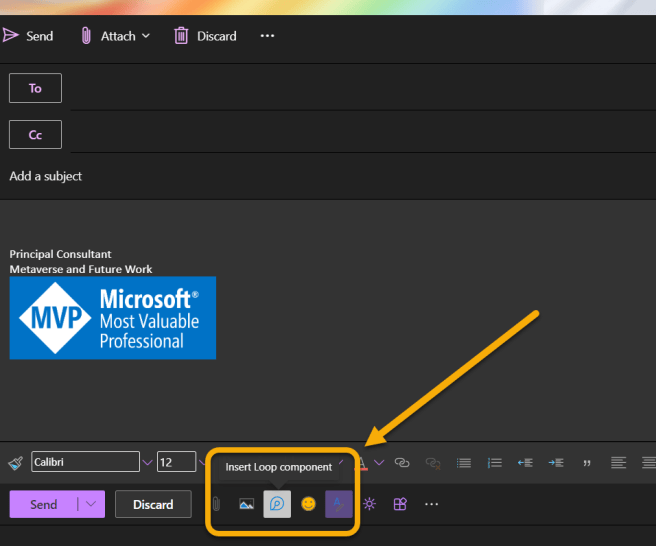Click the sun-shaped light mode icon
Screen dimensions: 656x546
[x=369, y=504]
